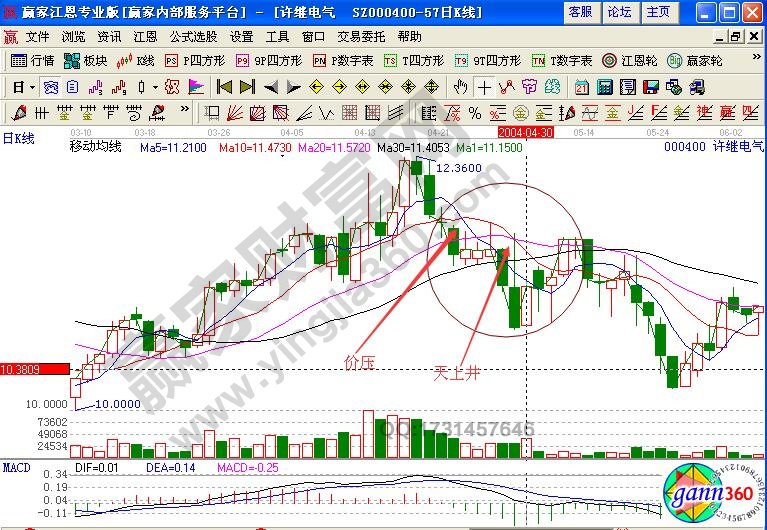Open the 行情 market quotes view
Image resolution: width=767 pixels, height=530 pixels.
pyautogui.click(x=33, y=60)
